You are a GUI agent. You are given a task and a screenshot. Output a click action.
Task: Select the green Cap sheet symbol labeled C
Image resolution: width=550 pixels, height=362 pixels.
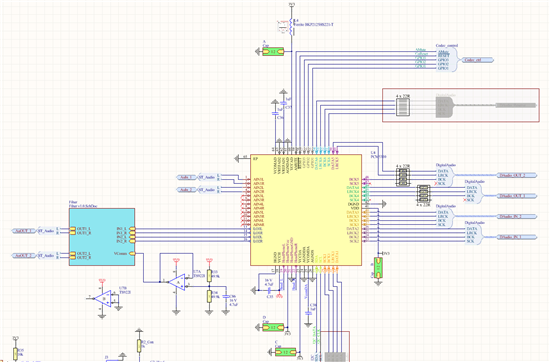click(286, 351)
